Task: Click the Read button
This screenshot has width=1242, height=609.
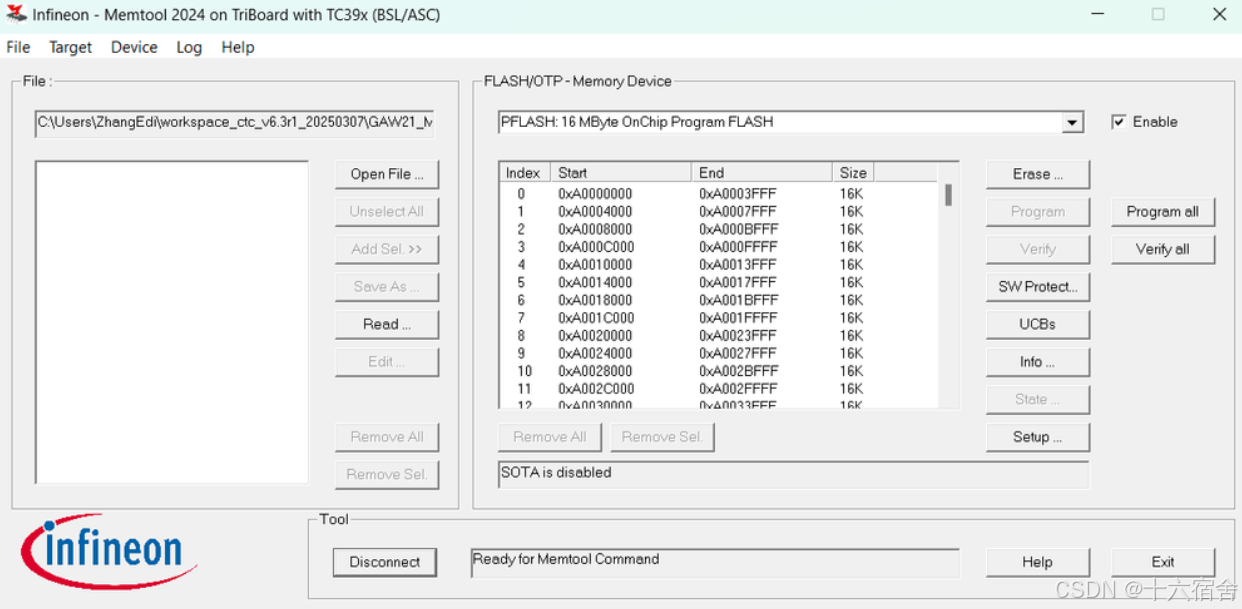Action: pyautogui.click(x=387, y=324)
